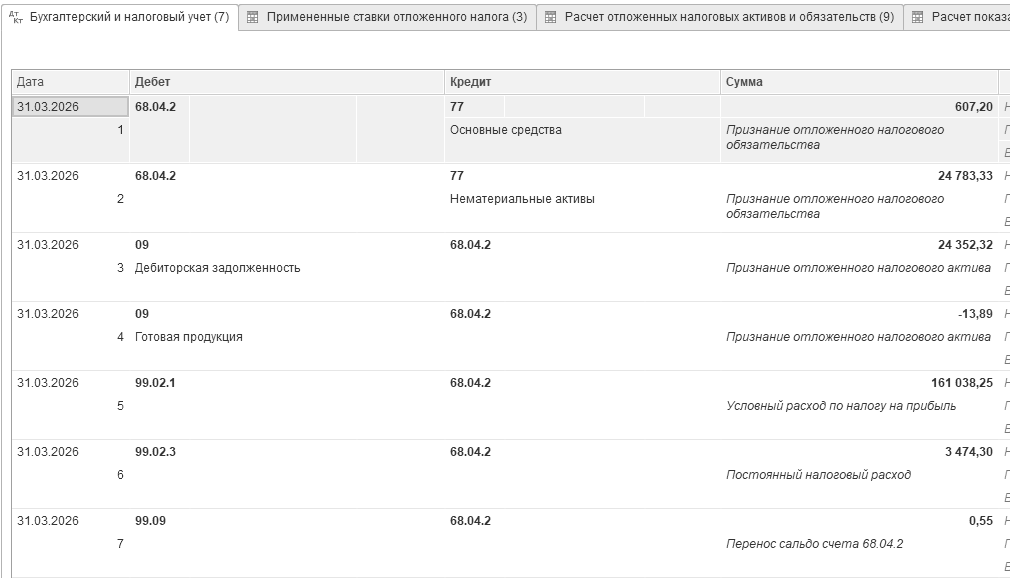Click the amount 24 783,33 in row 2

(x=965, y=176)
